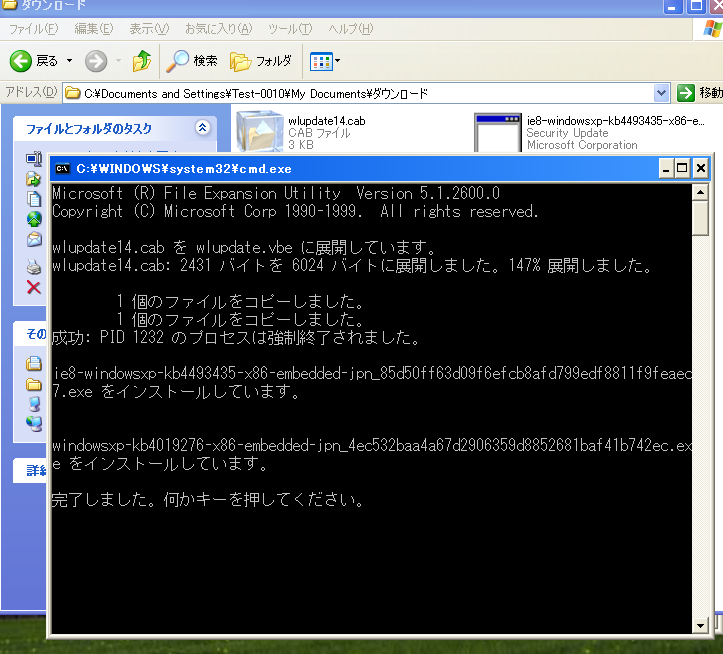Click the copy file task icon
723x654 pixels.
click(x=34, y=199)
